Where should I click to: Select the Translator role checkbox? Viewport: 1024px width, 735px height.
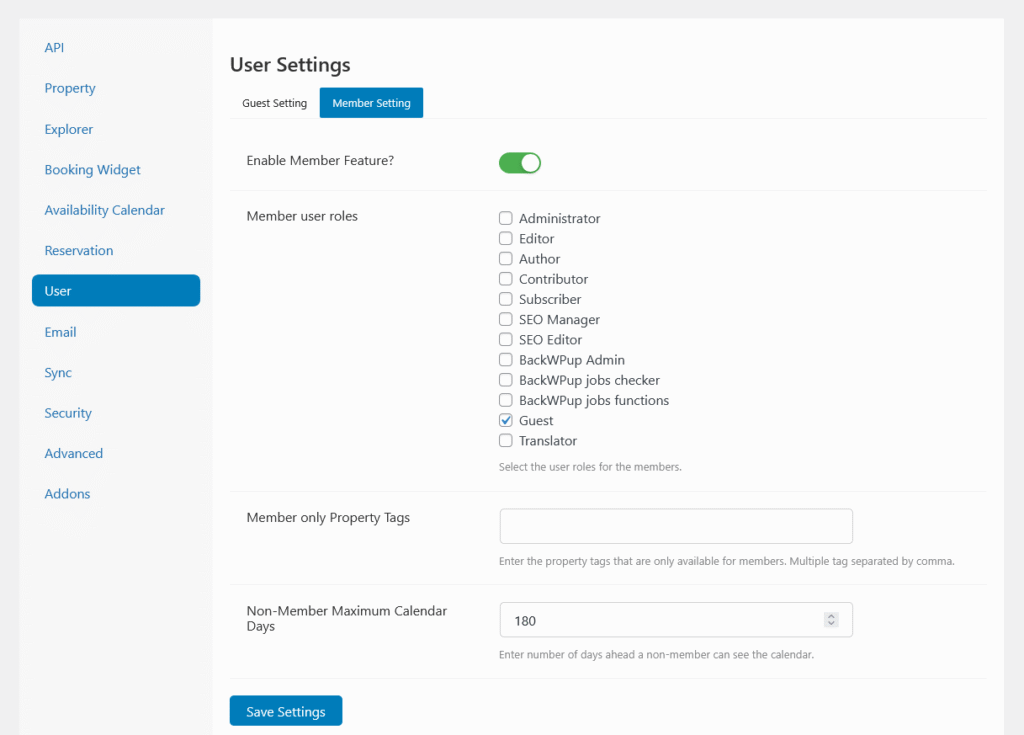point(506,440)
